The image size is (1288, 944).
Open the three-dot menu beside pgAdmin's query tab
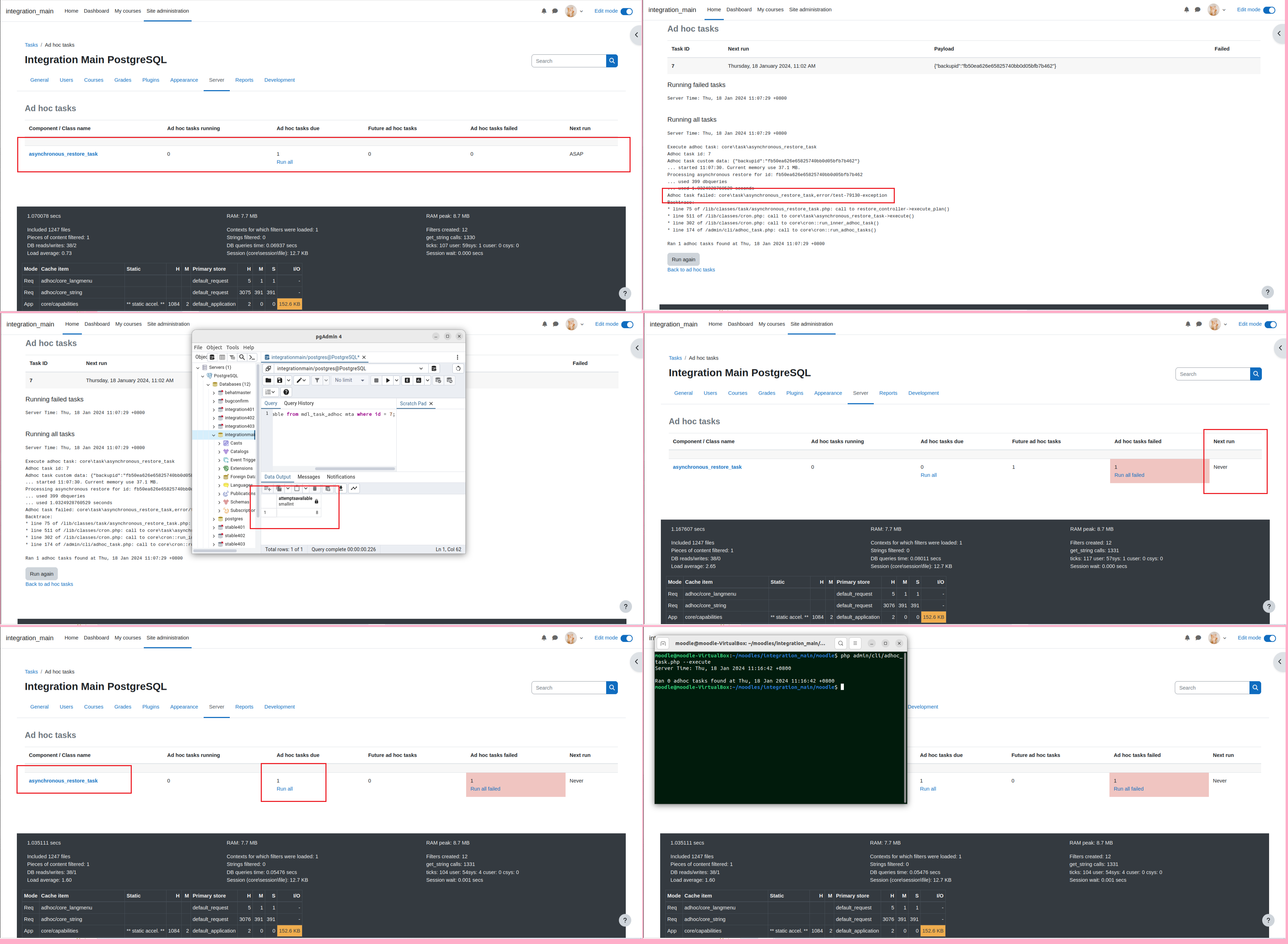coord(457,357)
